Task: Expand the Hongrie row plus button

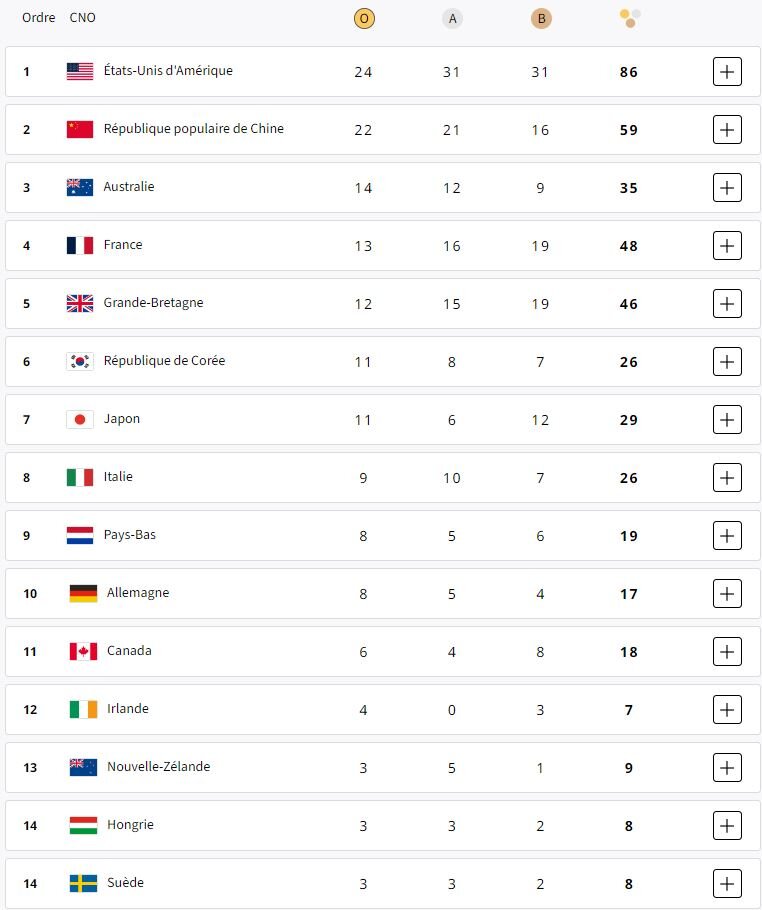Action: (x=727, y=826)
